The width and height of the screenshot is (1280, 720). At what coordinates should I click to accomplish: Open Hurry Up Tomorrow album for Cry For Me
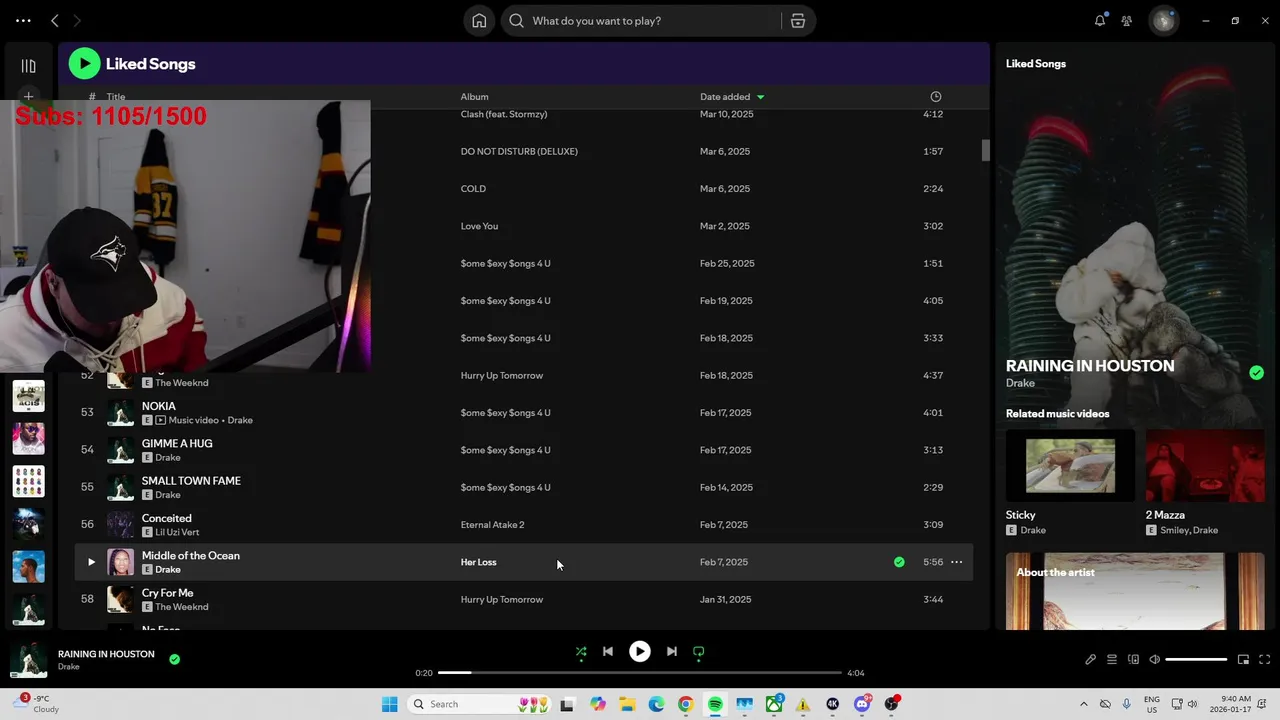501,600
